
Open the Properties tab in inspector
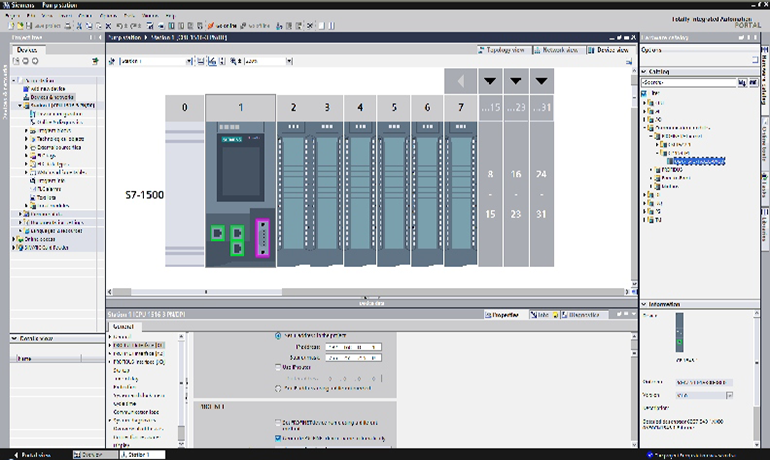[503, 314]
